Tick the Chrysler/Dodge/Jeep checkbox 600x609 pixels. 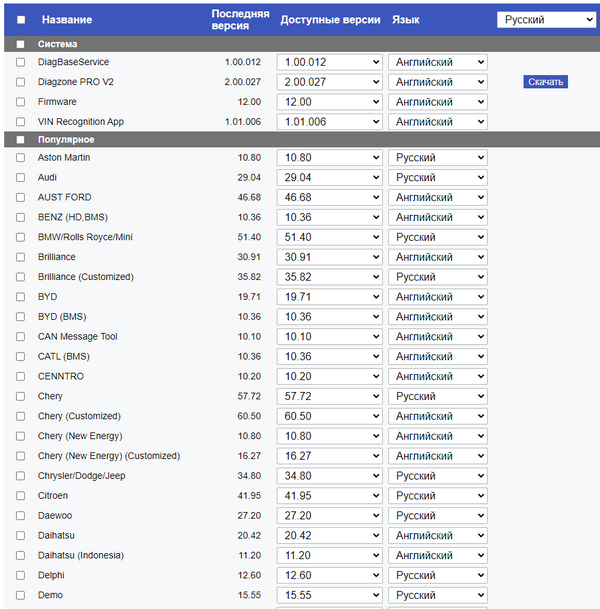(20, 476)
